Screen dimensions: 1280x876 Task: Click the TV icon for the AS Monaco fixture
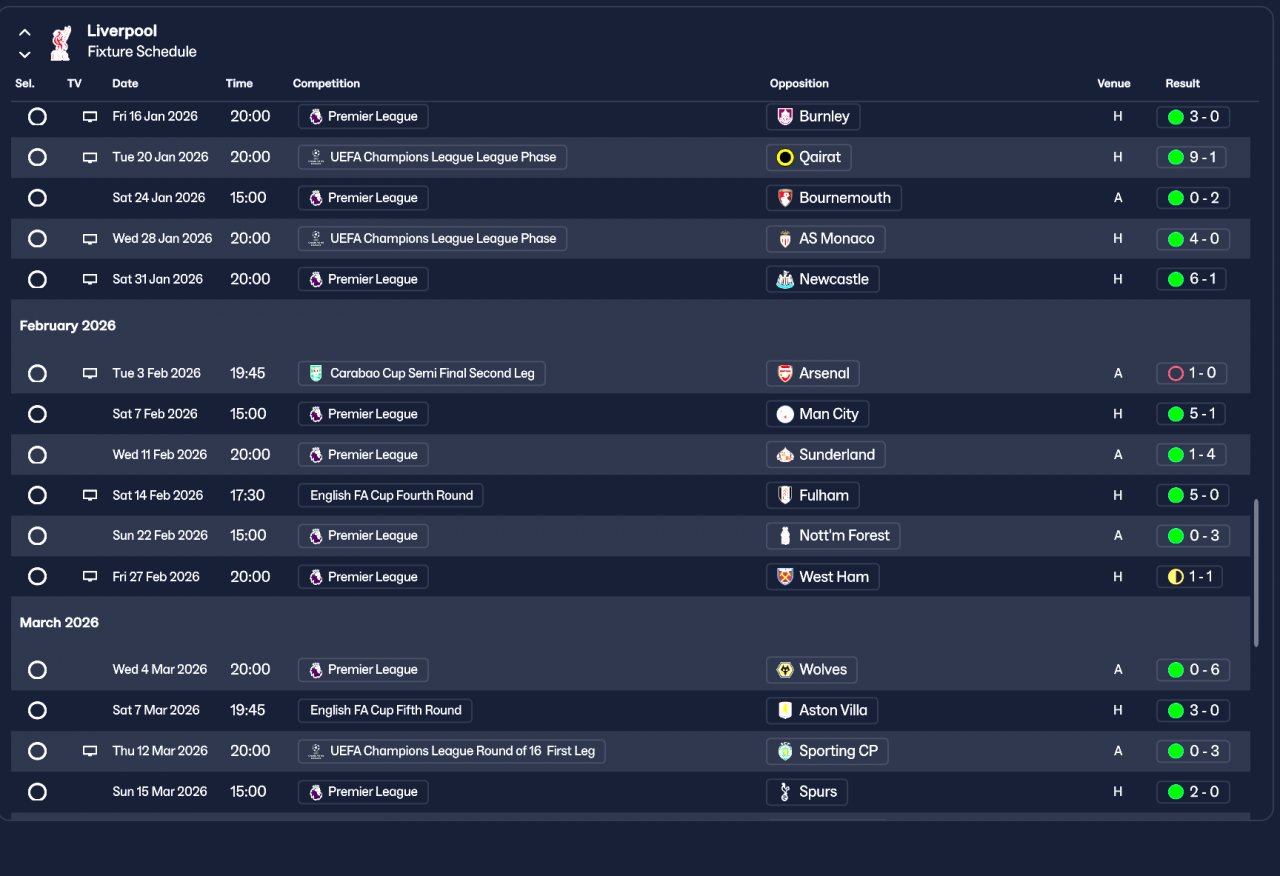coord(90,239)
